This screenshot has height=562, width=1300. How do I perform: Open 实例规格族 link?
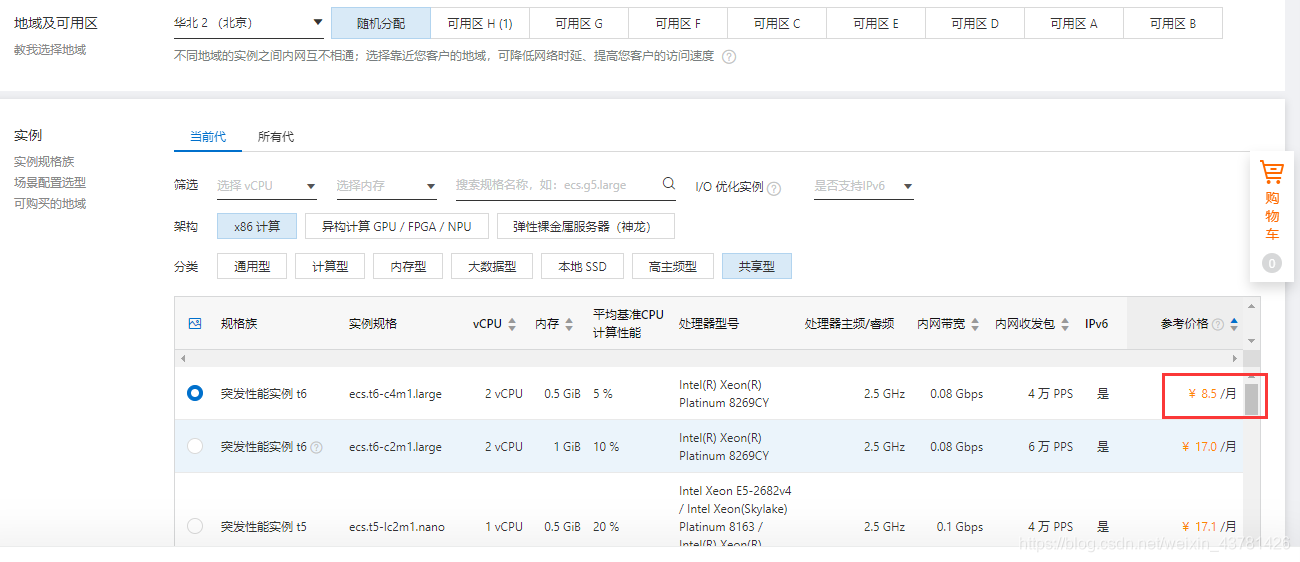coord(44,161)
